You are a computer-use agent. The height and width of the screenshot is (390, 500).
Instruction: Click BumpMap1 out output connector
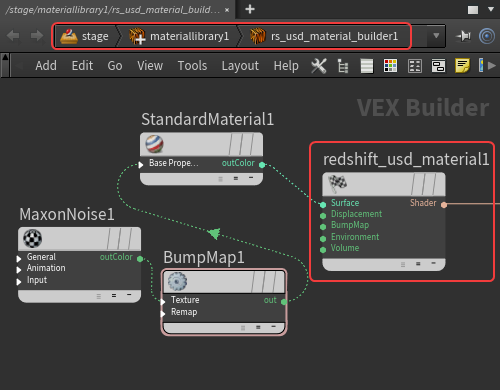coord(284,302)
